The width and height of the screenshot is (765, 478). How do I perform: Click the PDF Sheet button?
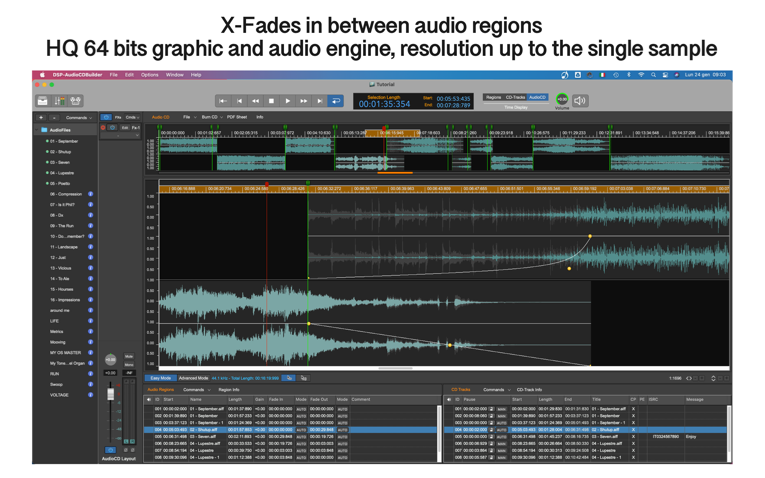(237, 117)
